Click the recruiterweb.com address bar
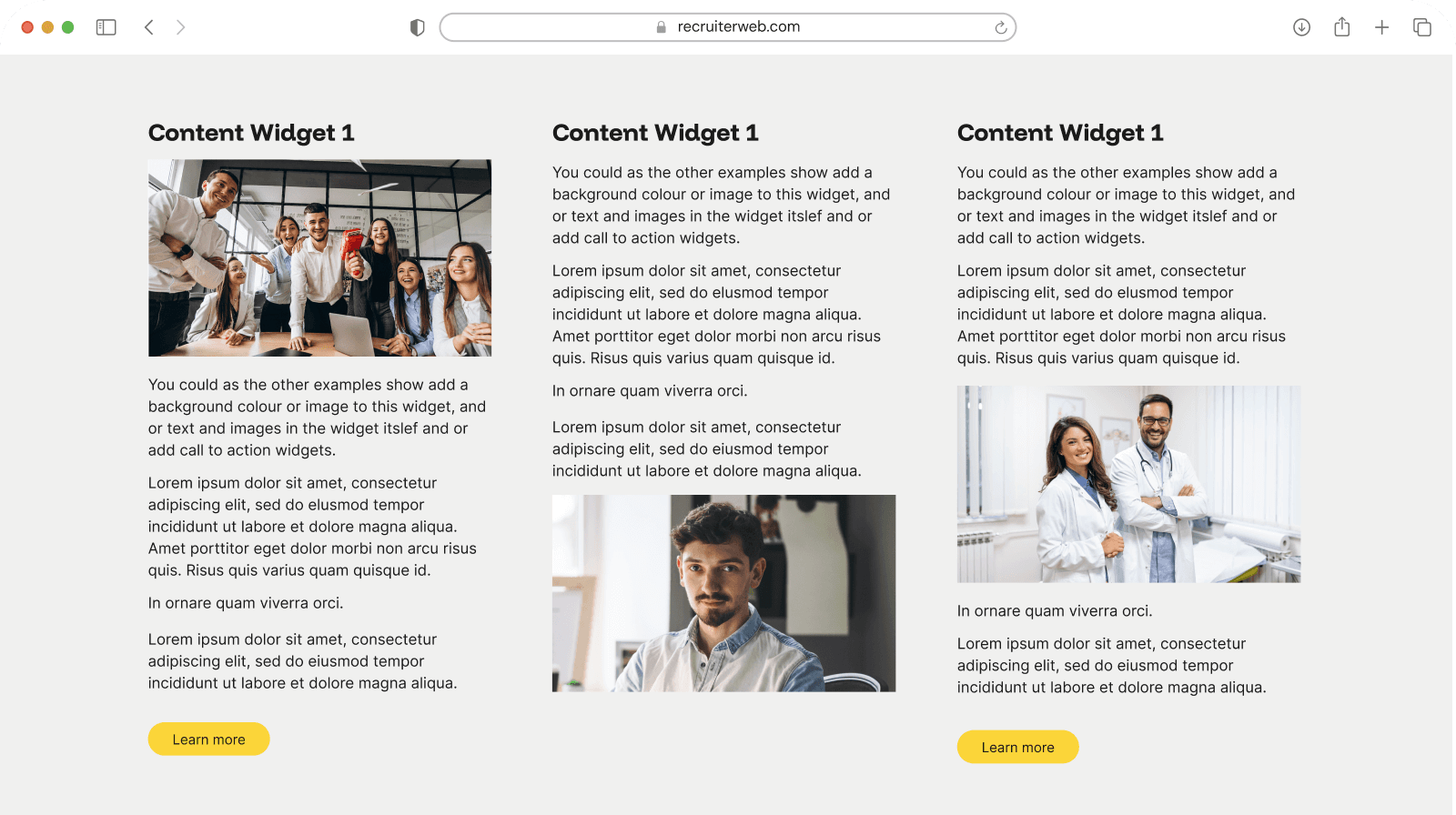 [728, 27]
